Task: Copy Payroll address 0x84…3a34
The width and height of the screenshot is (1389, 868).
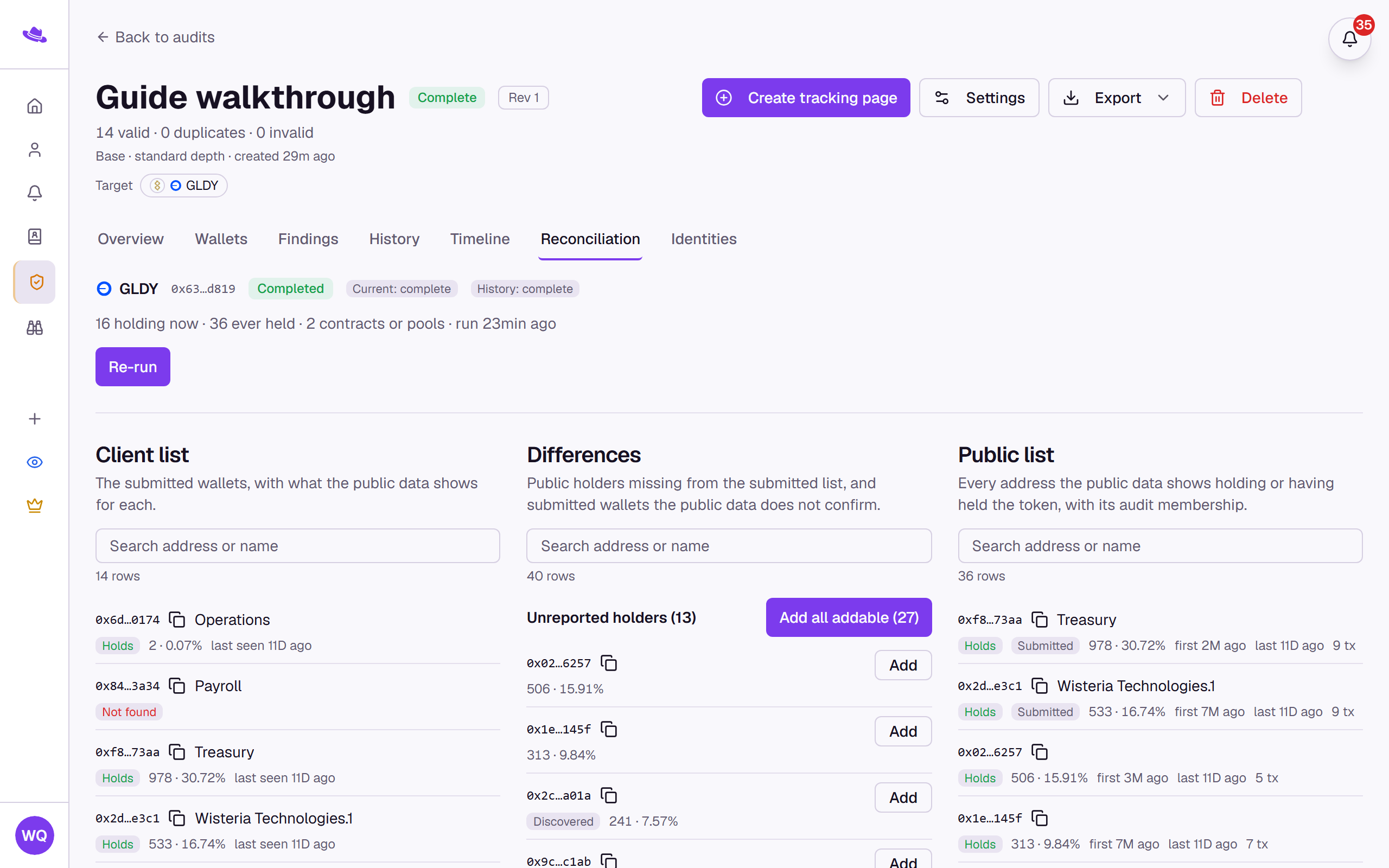Action: point(177,686)
